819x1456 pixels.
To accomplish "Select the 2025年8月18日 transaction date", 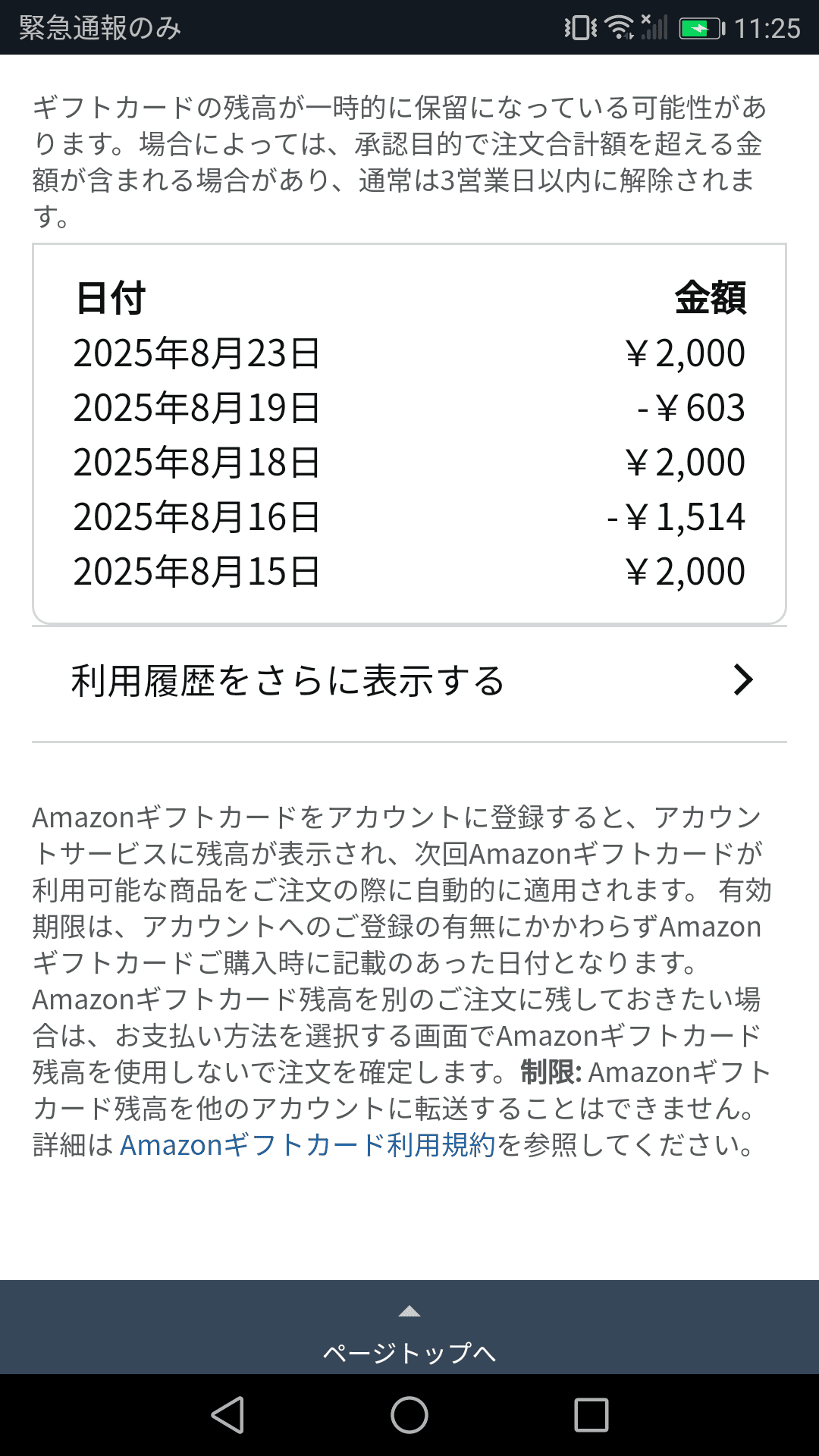I will (x=196, y=463).
